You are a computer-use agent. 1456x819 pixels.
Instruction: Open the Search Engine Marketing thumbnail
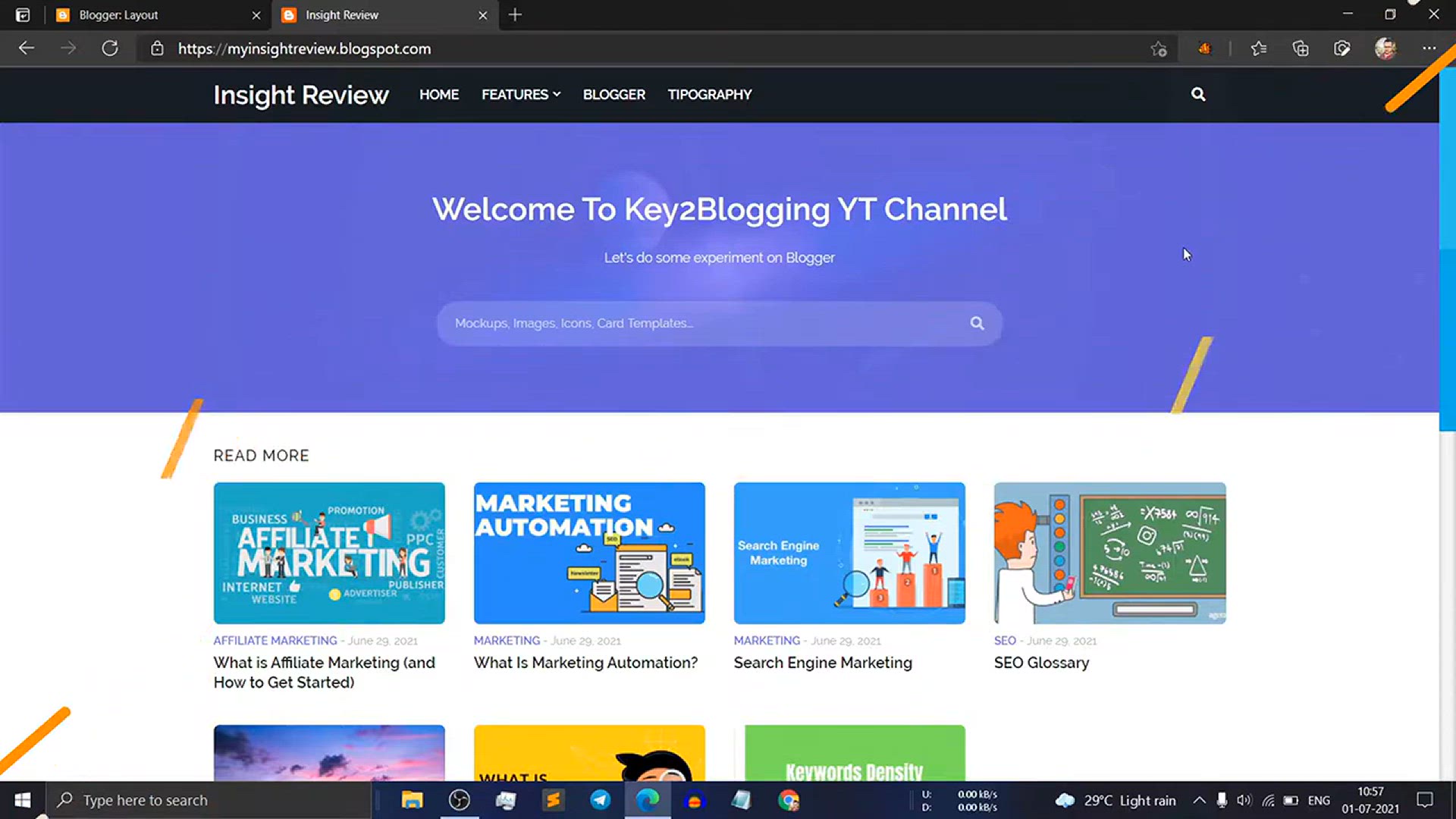[849, 553]
